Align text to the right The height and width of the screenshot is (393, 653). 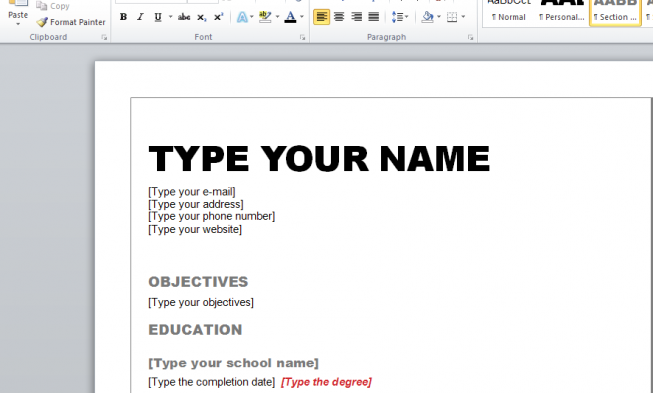[x=356, y=17]
